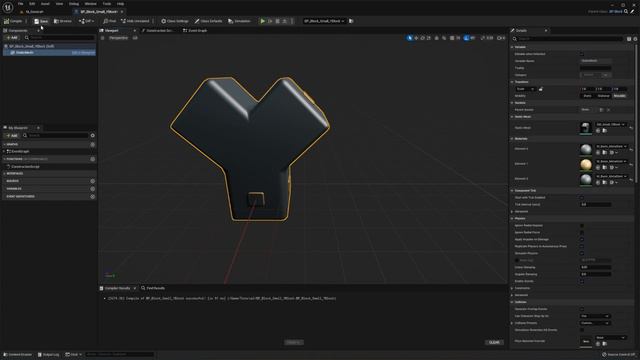The image size is (640, 360).
Task: Click the Static Mesh thumbnail
Action: 586,128
